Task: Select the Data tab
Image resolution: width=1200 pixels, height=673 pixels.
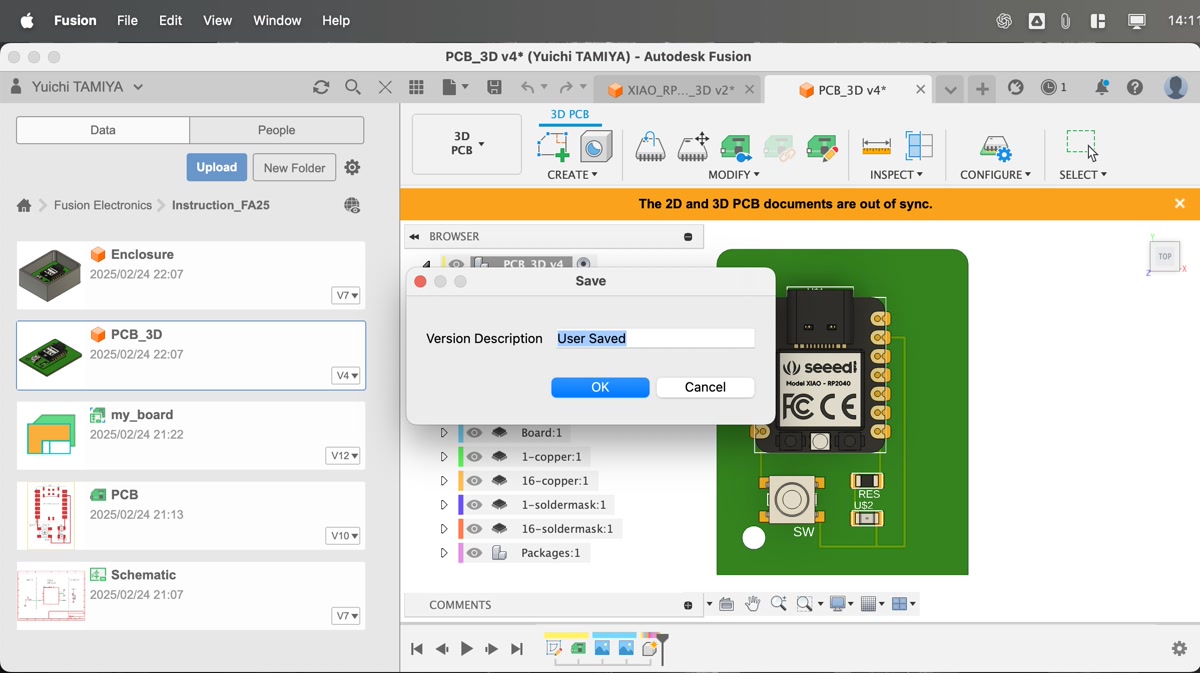Action: [103, 130]
